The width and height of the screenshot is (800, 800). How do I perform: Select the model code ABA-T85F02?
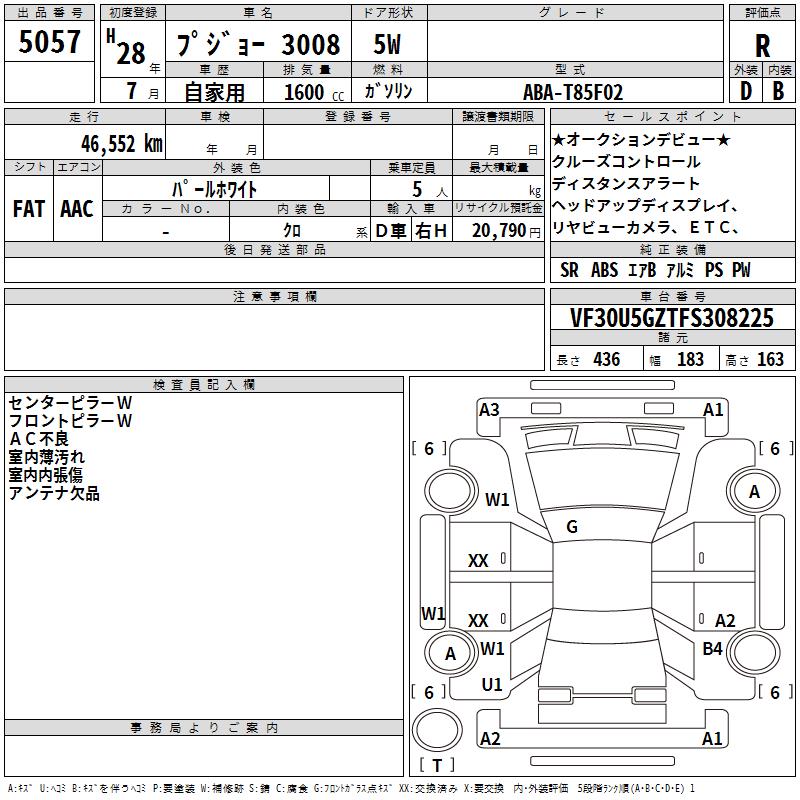pyautogui.click(x=573, y=92)
